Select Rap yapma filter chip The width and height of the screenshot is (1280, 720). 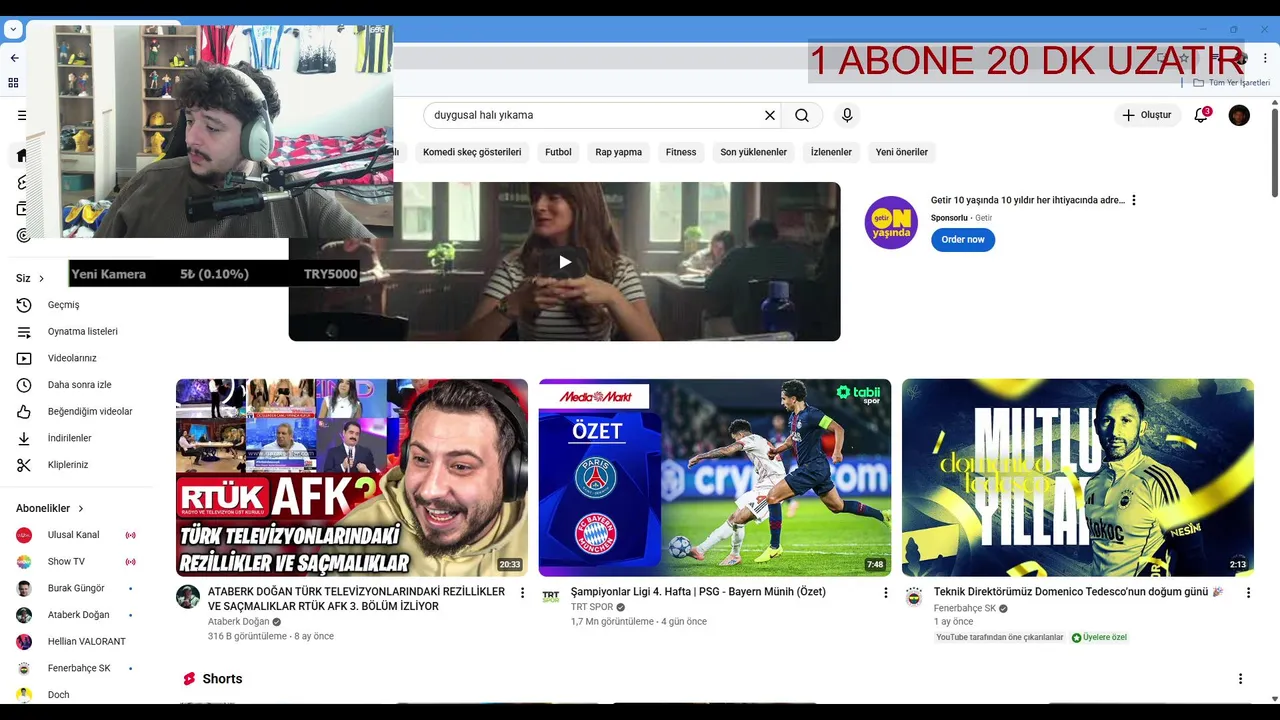(619, 152)
